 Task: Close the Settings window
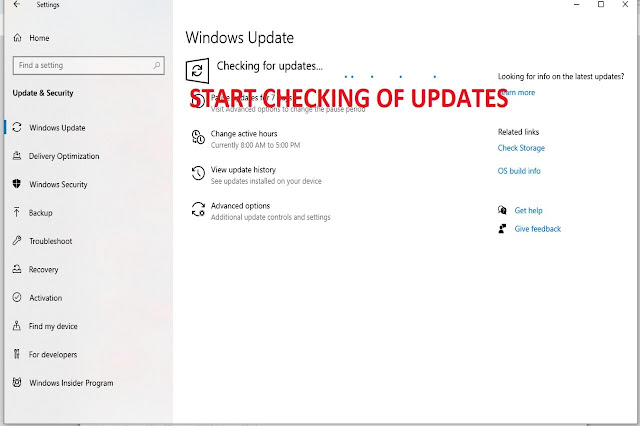pyautogui.click(x=625, y=4)
